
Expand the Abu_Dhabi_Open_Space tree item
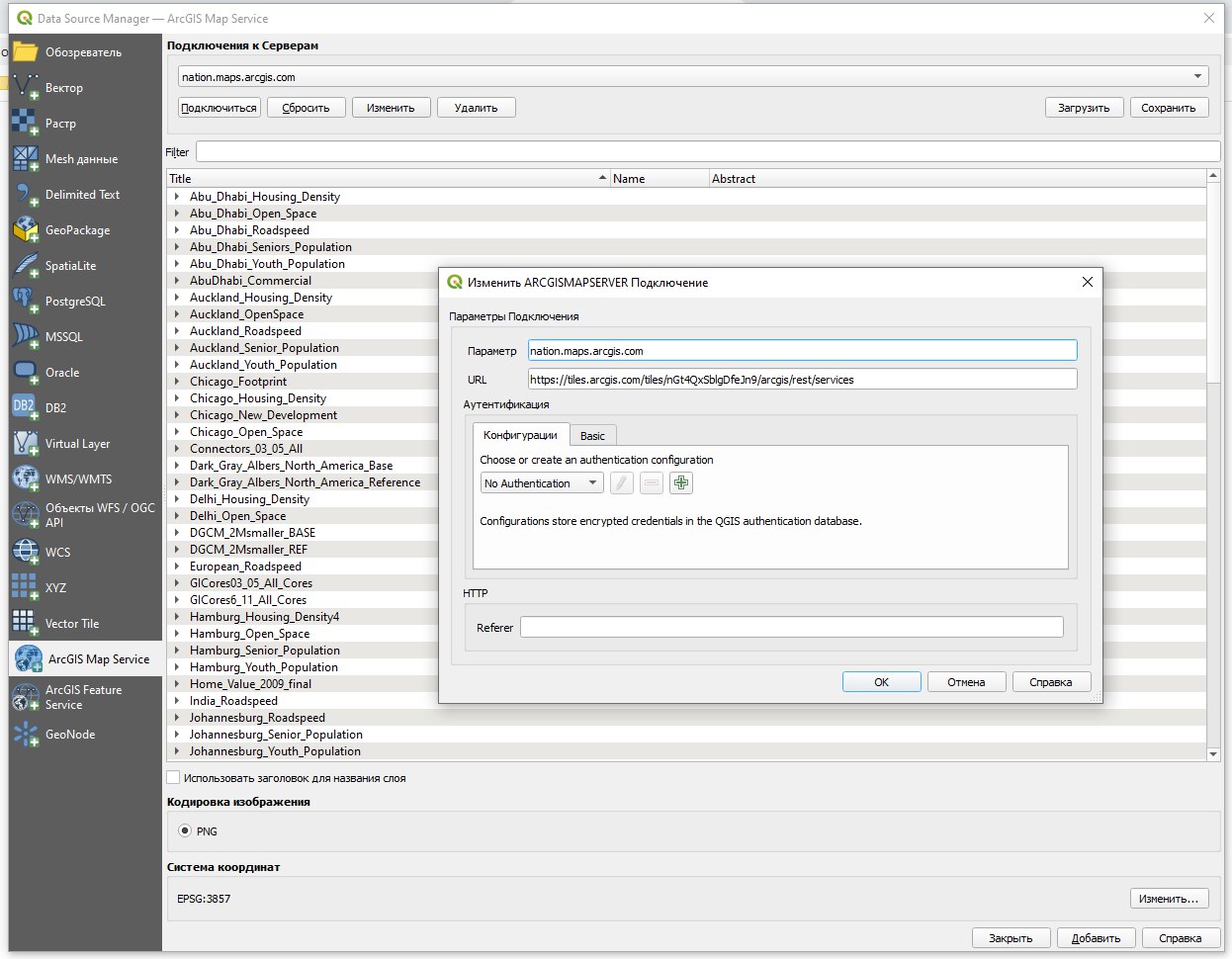(177, 214)
